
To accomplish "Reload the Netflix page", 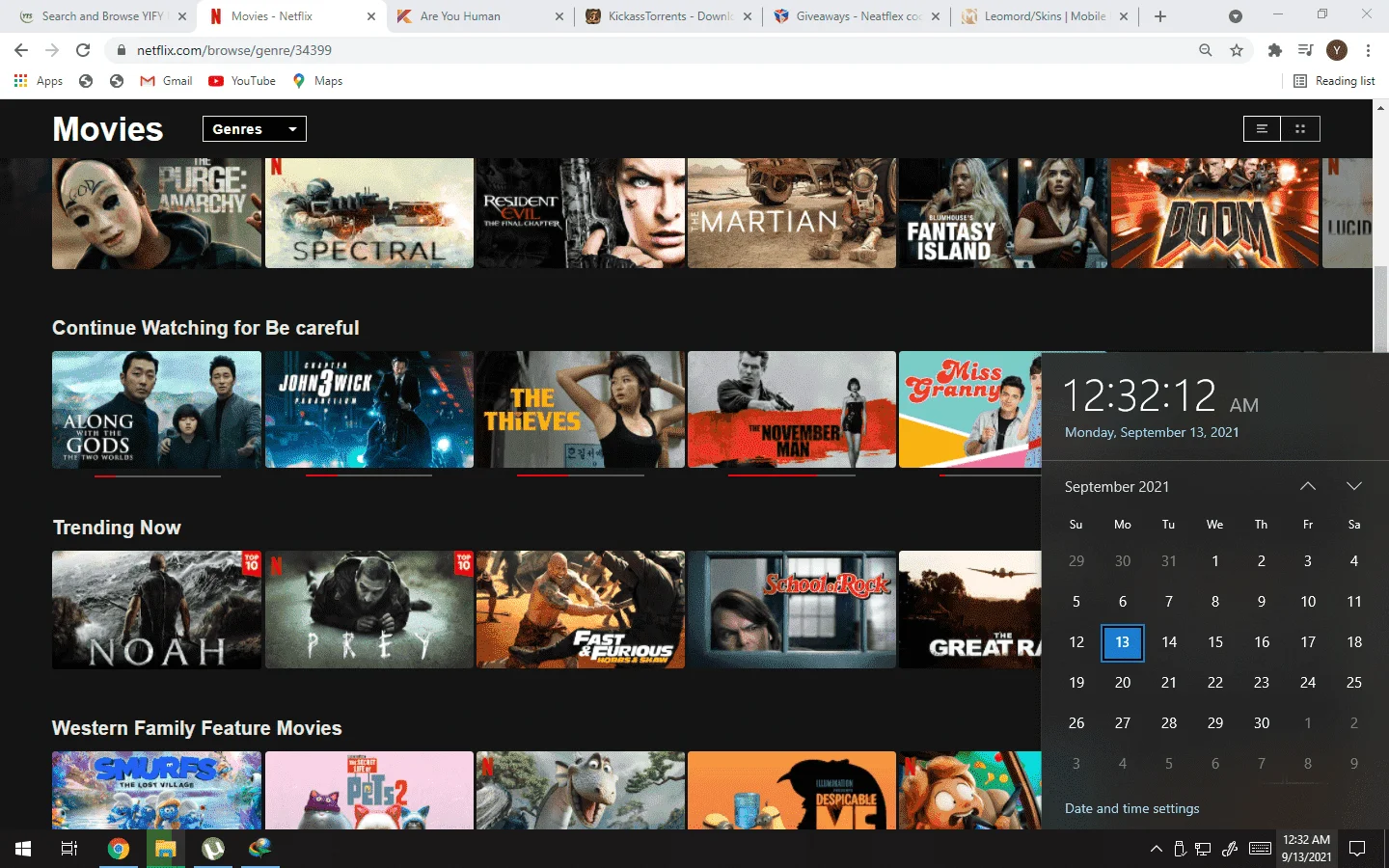I will tap(83, 50).
